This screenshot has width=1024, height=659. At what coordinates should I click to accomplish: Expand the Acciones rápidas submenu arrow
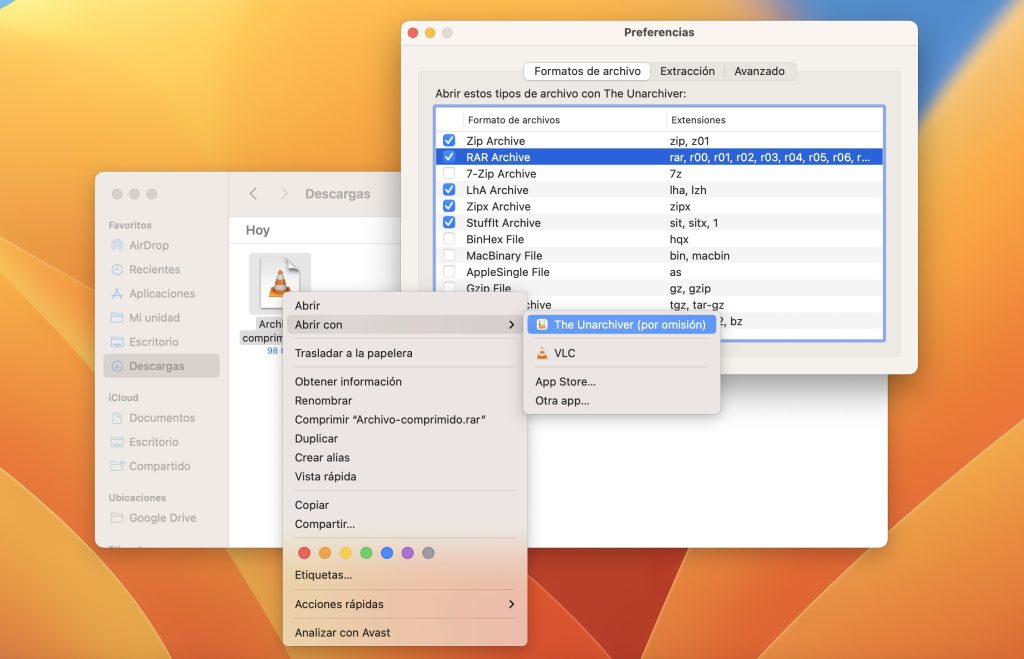(x=511, y=604)
